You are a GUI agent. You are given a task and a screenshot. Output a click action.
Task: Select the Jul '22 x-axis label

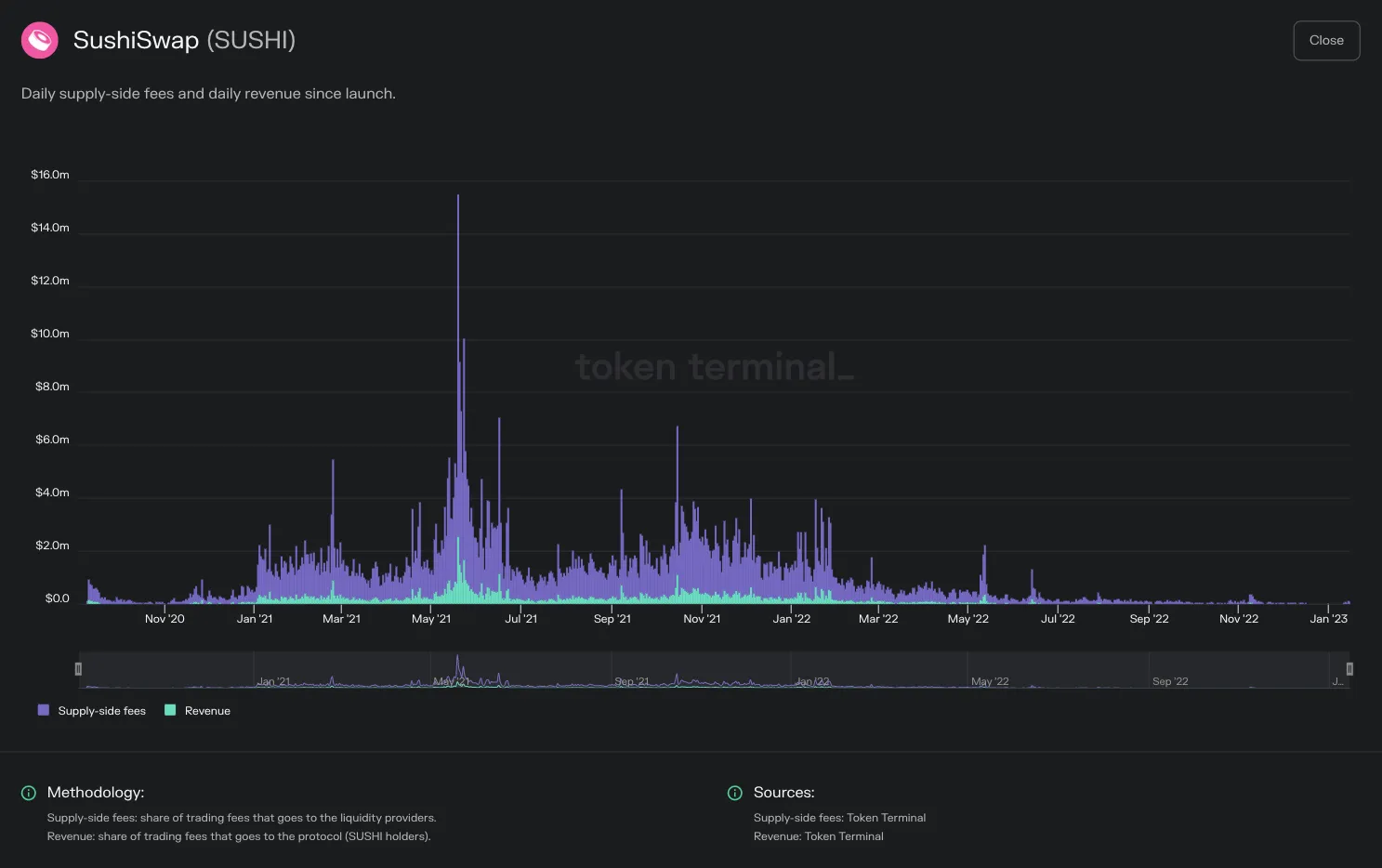pos(1058,619)
